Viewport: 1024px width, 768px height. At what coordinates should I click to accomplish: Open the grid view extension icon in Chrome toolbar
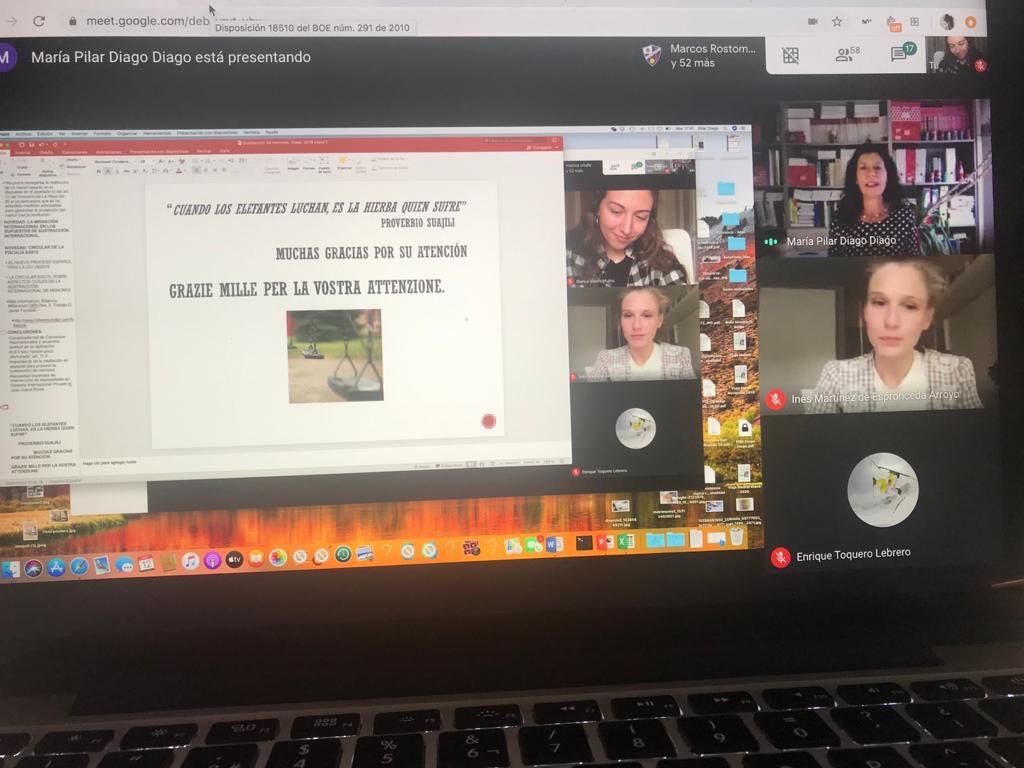[914, 22]
